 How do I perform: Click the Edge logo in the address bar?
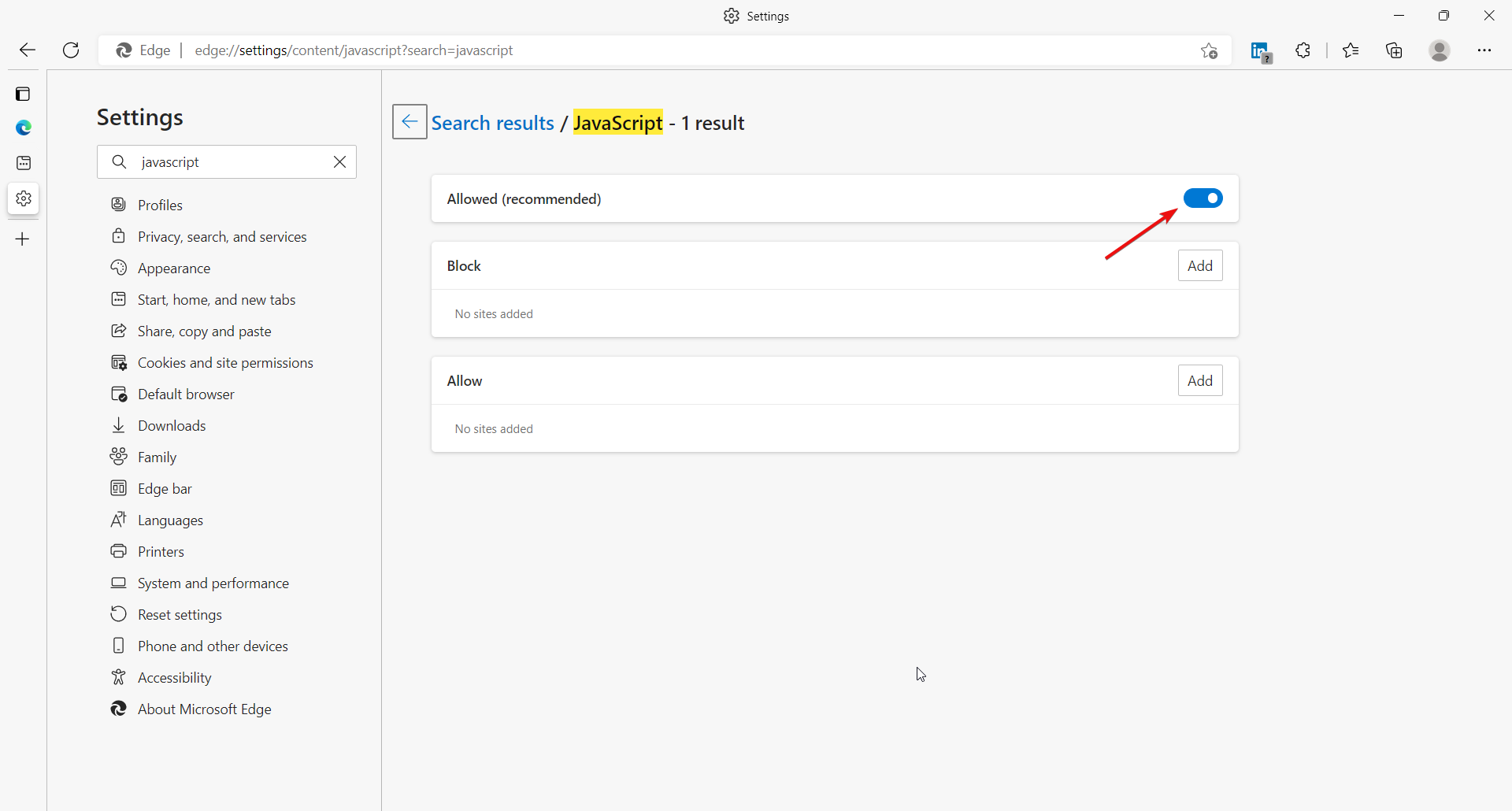click(124, 50)
